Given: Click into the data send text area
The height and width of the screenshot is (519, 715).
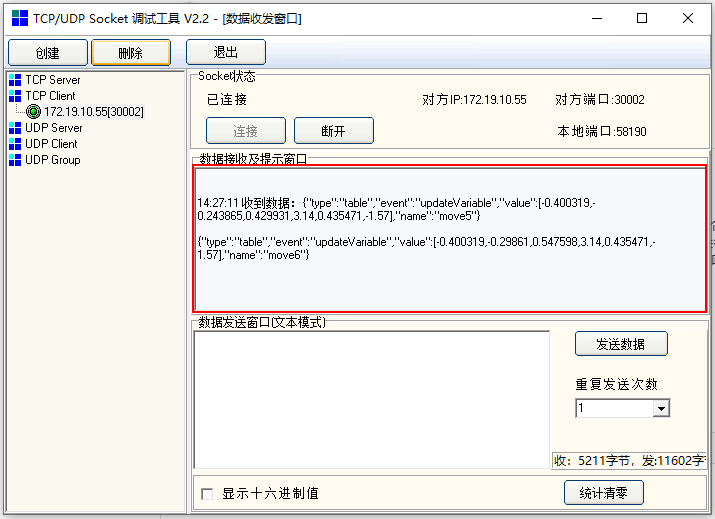Looking at the screenshot, I should 372,400.
